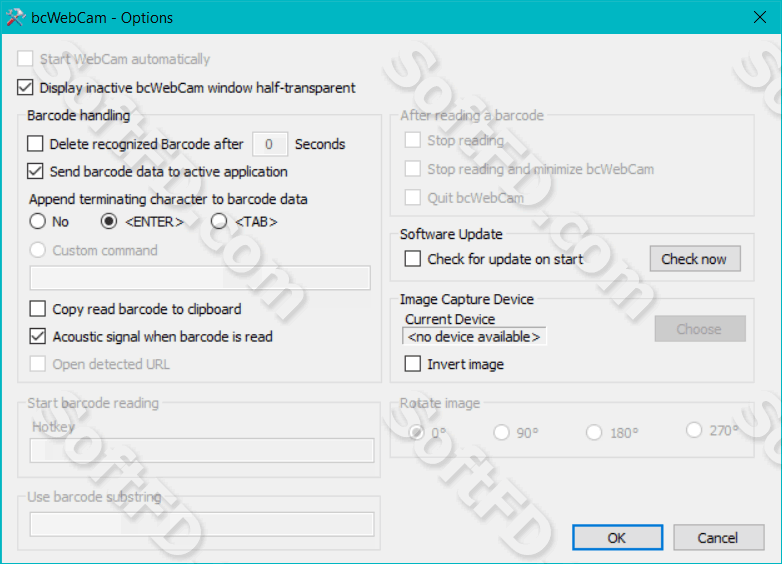Viewport: 782px width, 564px height.
Task: Select 180° image rotation
Action: click(x=594, y=432)
